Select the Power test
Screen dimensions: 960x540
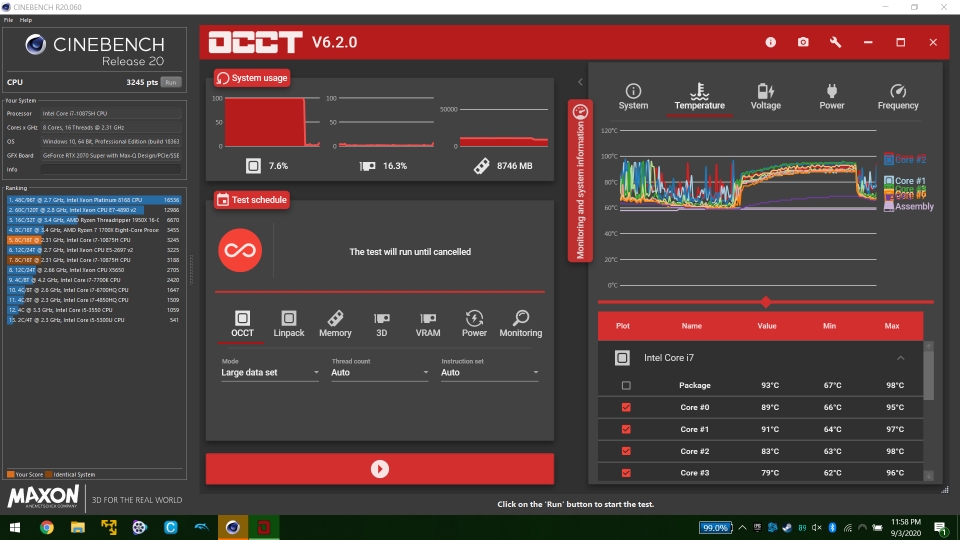click(474, 324)
